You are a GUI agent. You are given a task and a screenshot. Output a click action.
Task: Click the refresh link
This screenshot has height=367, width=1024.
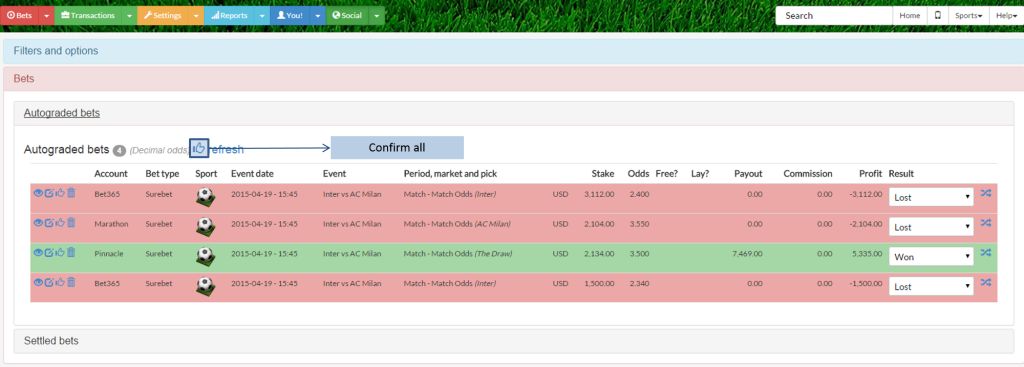pyautogui.click(x=227, y=150)
